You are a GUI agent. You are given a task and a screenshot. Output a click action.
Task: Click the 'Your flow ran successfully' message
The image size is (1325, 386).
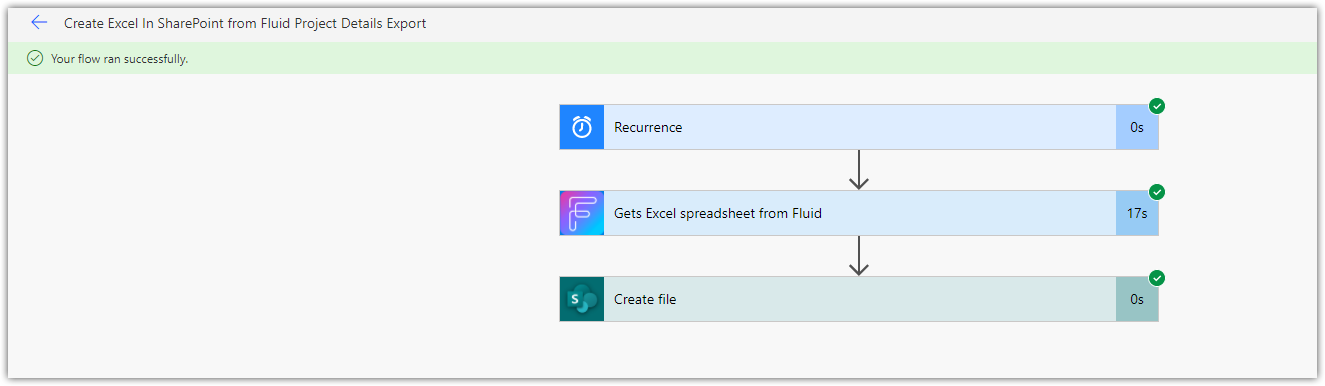120,59
